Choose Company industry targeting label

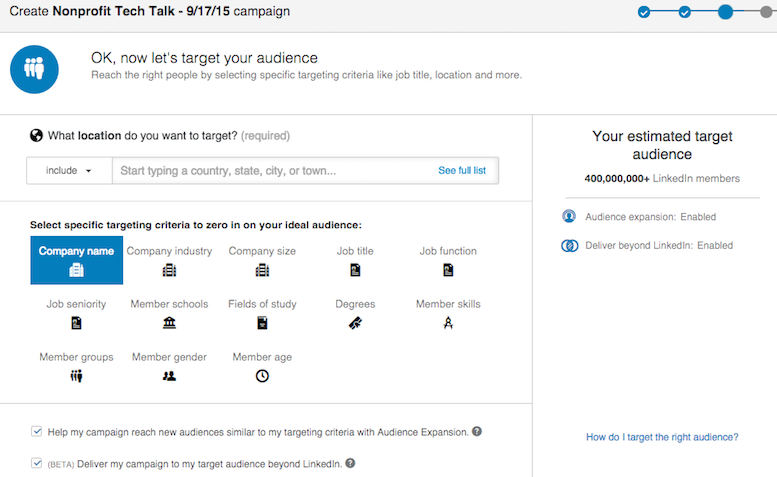pos(169,251)
